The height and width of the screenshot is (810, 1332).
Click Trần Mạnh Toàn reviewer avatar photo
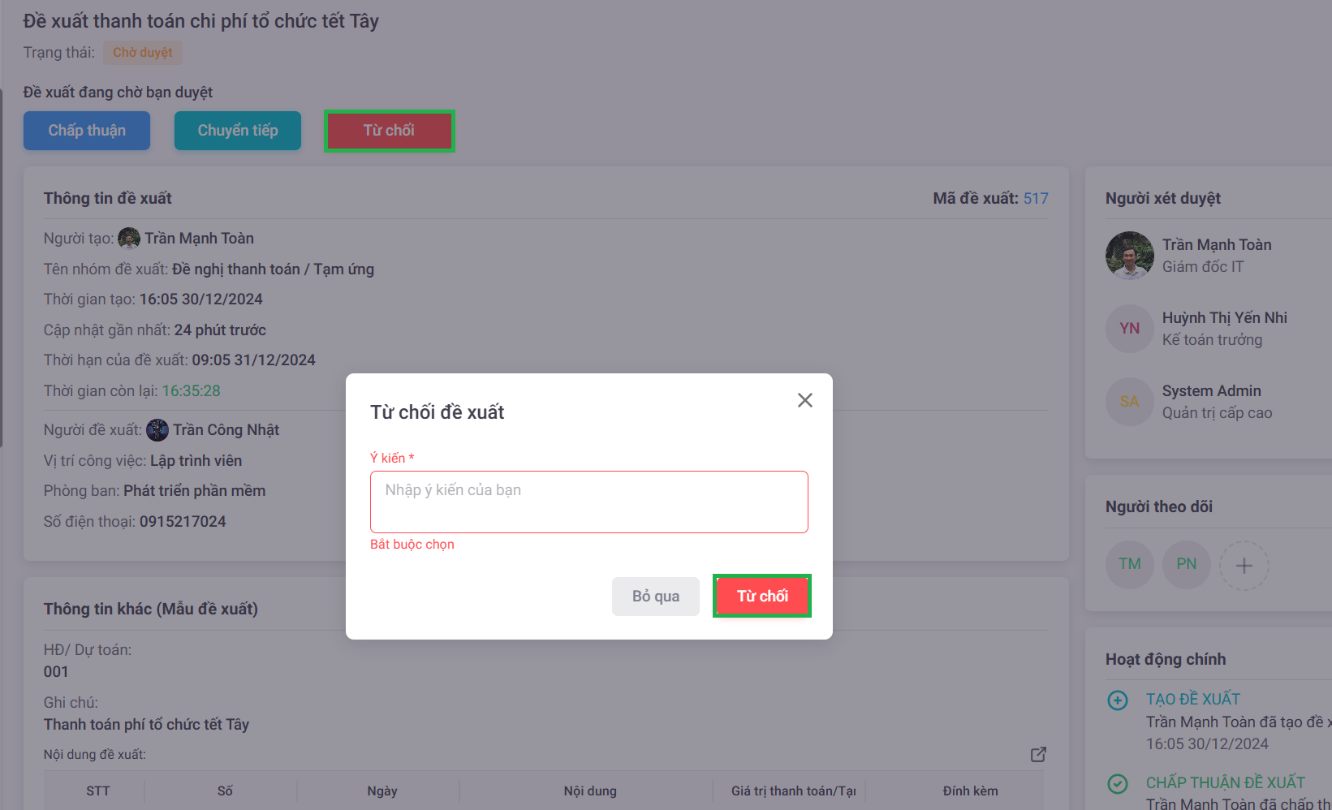[1130, 255]
